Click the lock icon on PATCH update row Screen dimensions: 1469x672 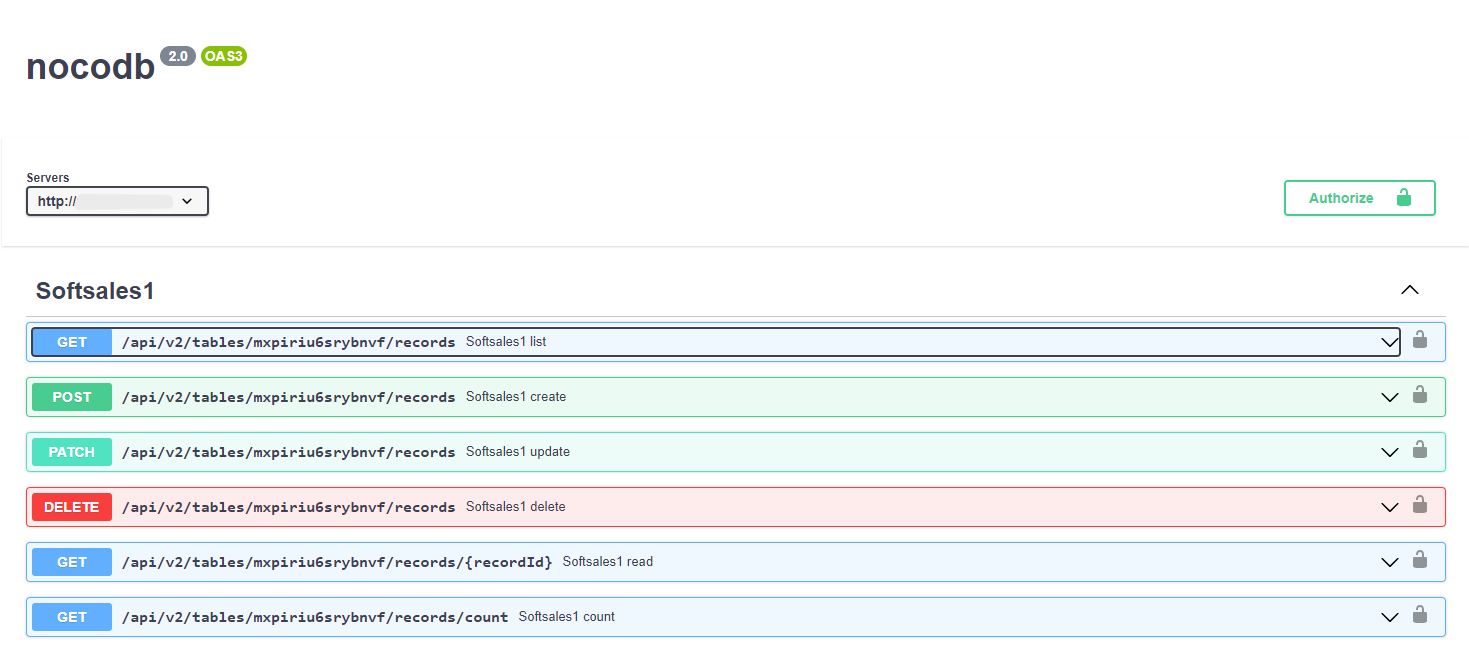coord(1419,451)
